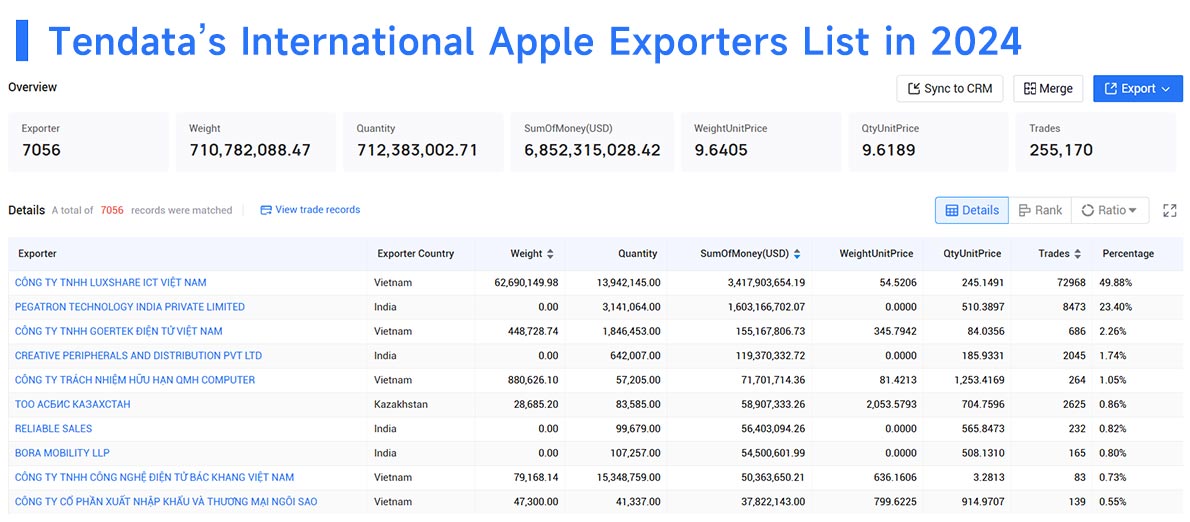This screenshot has width=1190, height=522.
Task: Click the 23.40% percentage cell
Action: pos(1116,307)
